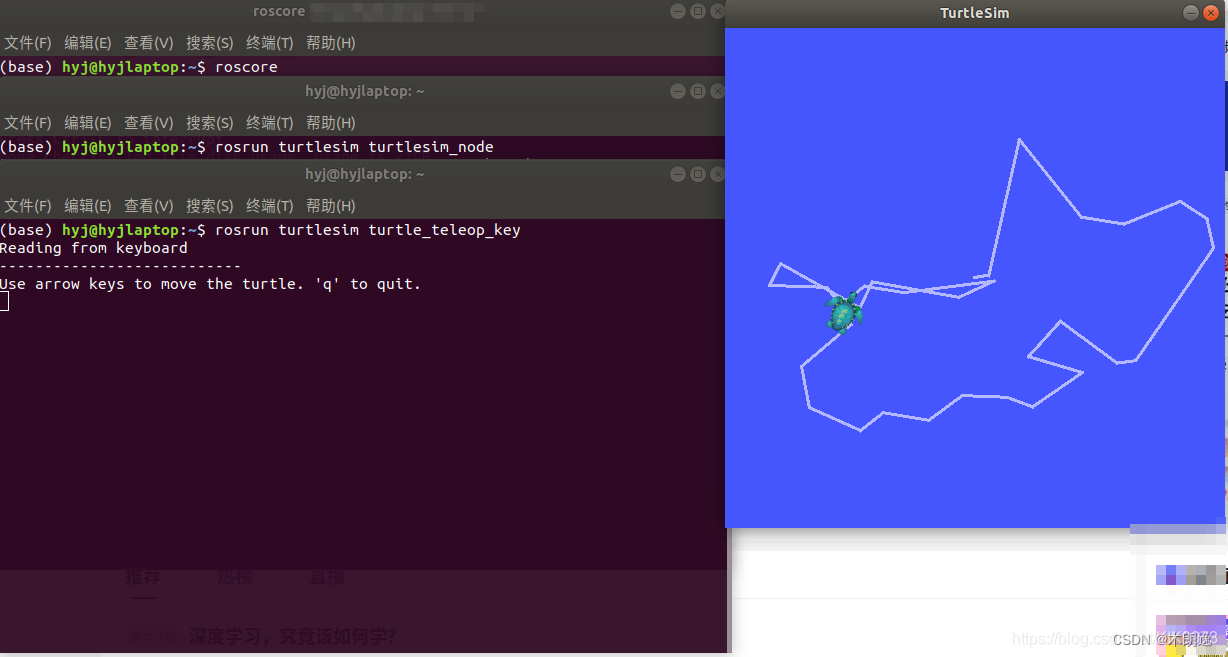Open 搜索(S) menu in turtlesim_node terminal
The height and width of the screenshot is (657, 1228).
coord(210,123)
